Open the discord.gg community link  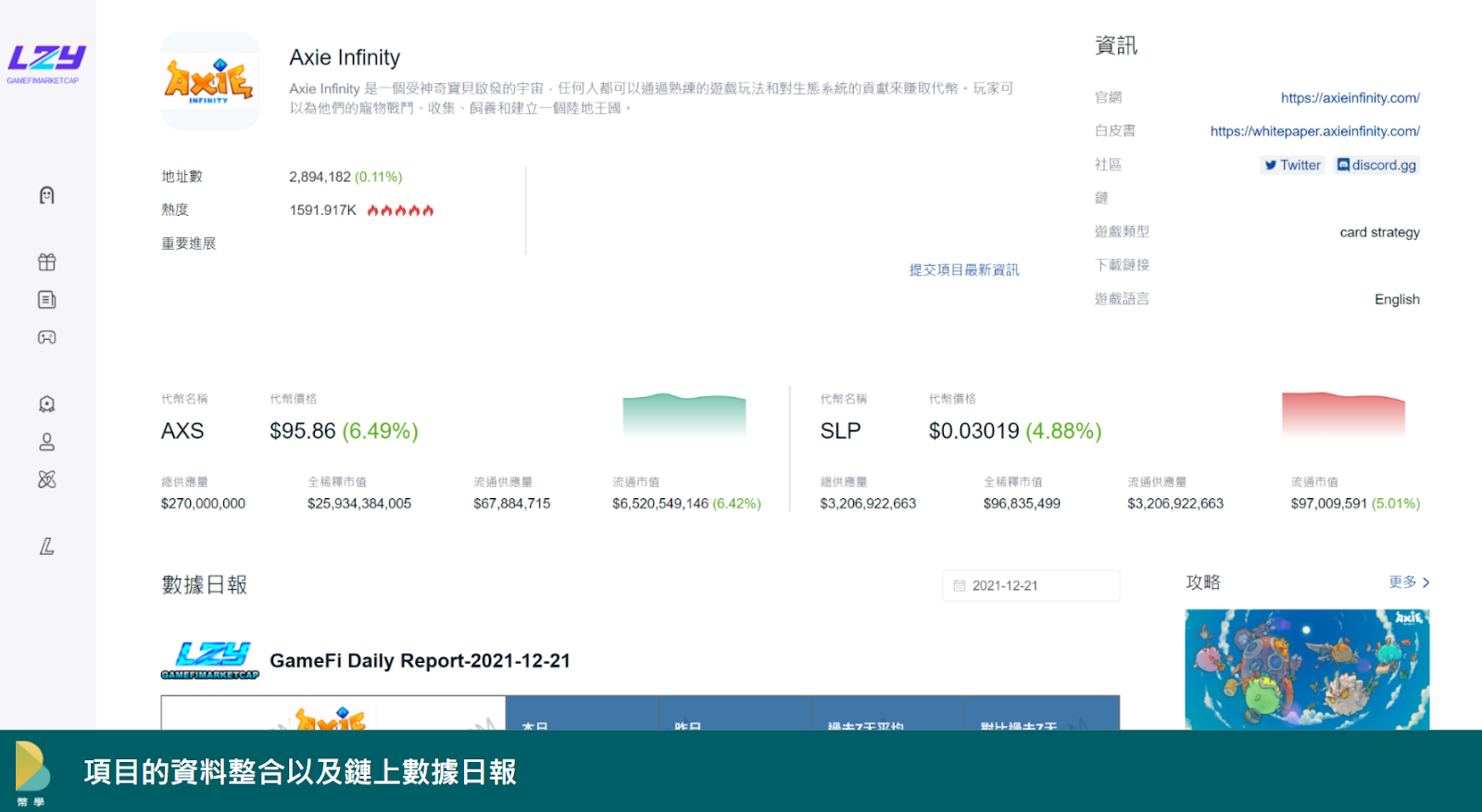(1376, 165)
